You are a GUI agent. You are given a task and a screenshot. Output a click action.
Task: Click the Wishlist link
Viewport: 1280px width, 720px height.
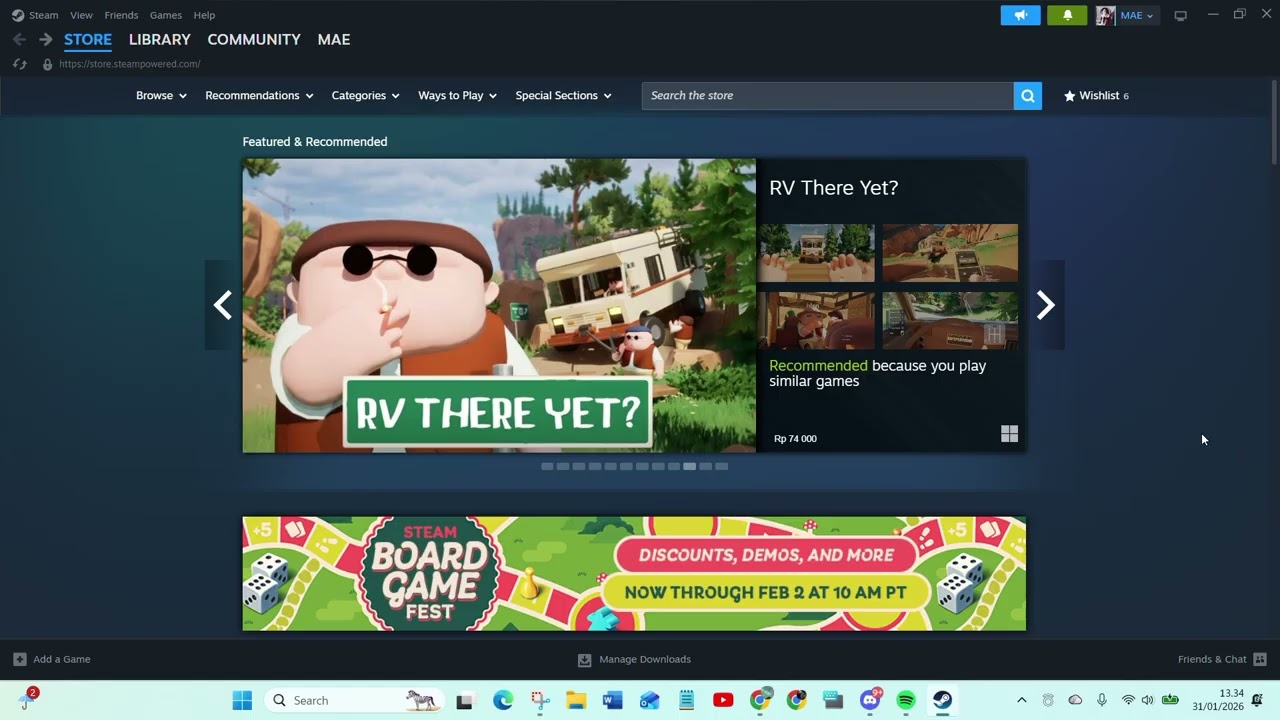[x=1099, y=95]
